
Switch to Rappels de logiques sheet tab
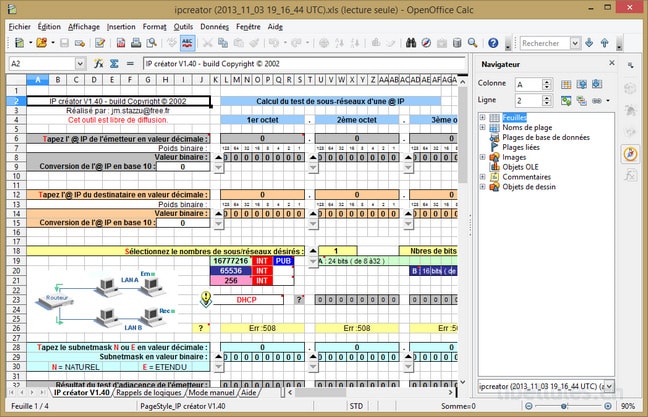tap(149, 393)
